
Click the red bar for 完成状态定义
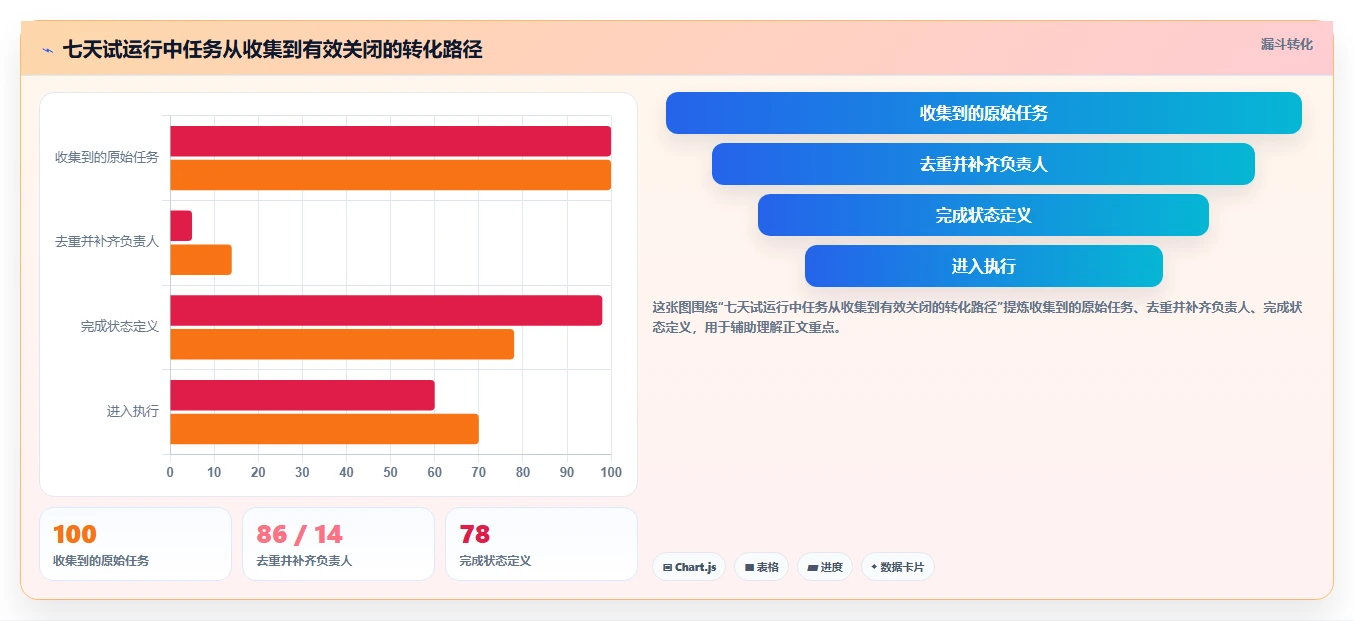tap(386, 310)
